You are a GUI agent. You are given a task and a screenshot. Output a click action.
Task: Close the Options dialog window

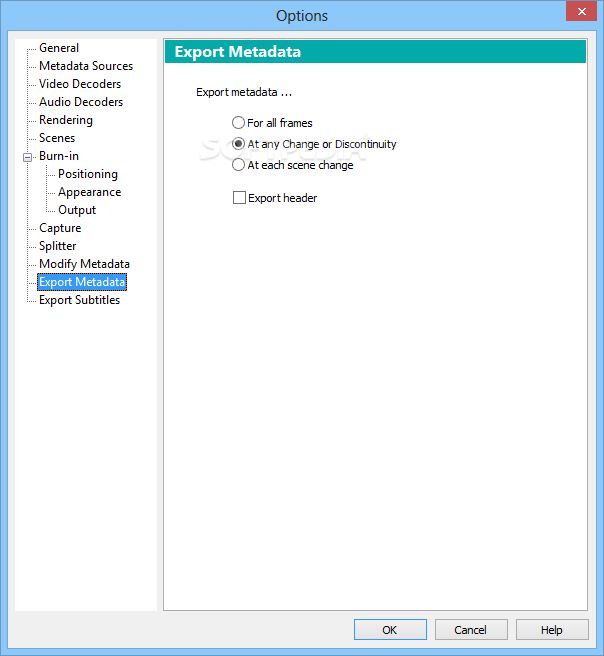pyautogui.click(x=581, y=11)
